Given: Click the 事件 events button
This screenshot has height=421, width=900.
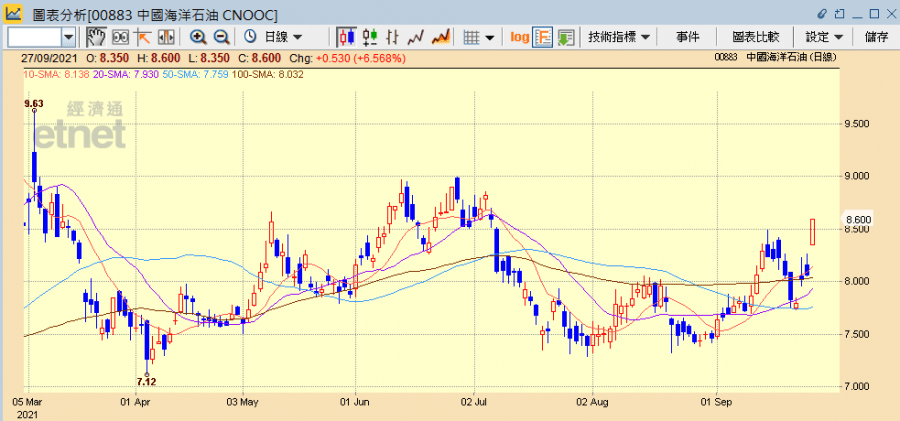Looking at the screenshot, I should click(688, 37).
